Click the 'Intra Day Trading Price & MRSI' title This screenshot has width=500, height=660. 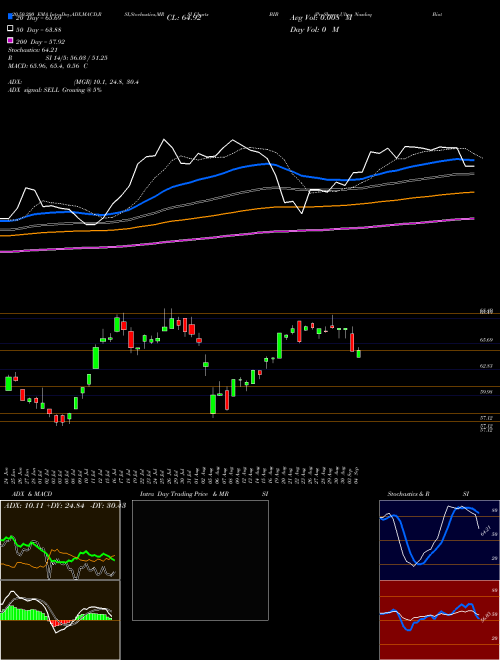pos(204,494)
